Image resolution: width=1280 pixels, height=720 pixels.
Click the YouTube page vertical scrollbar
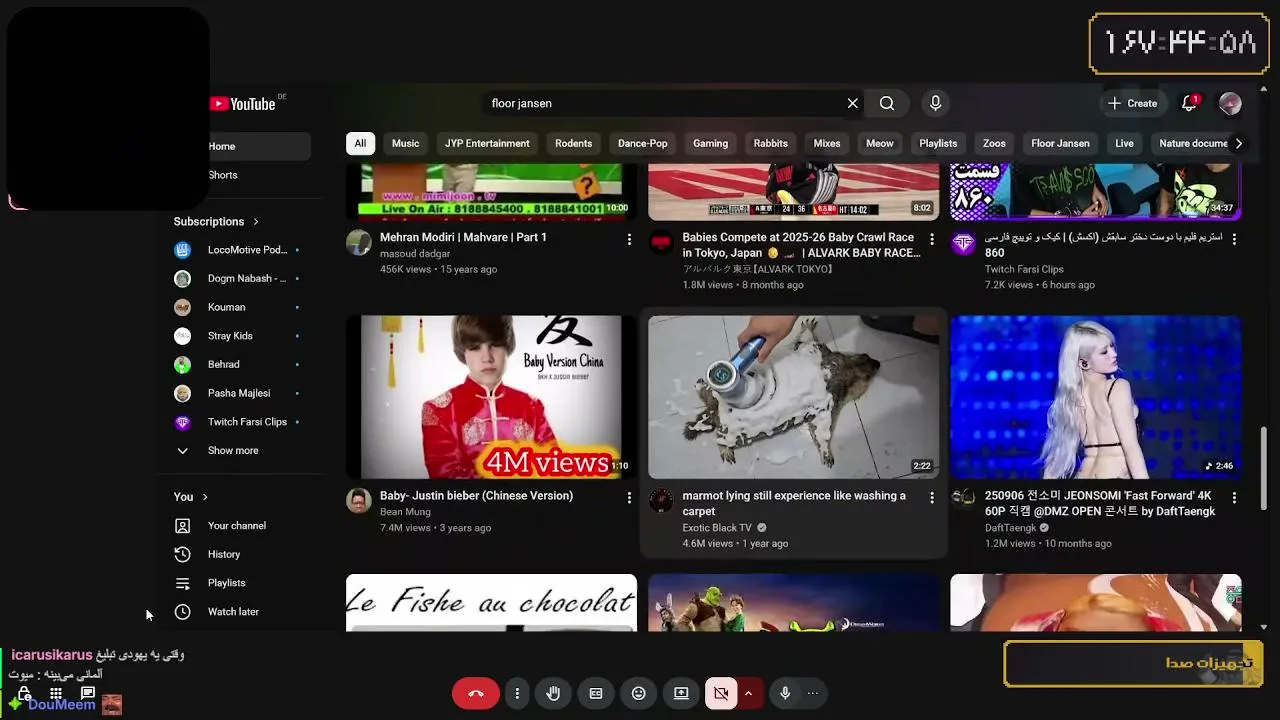pyautogui.click(x=1264, y=468)
